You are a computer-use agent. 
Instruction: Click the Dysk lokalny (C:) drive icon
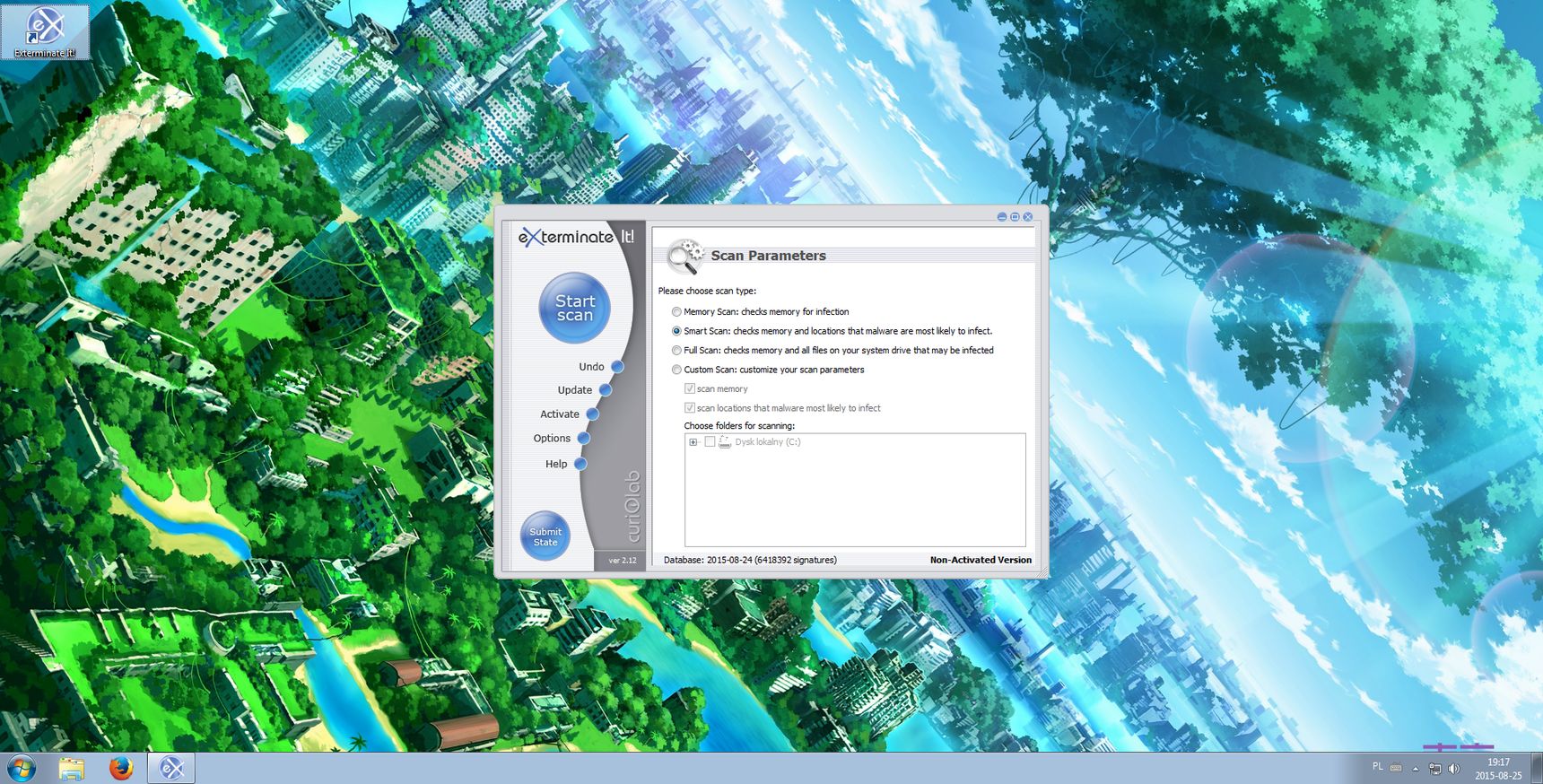click(x=725, y=441)
